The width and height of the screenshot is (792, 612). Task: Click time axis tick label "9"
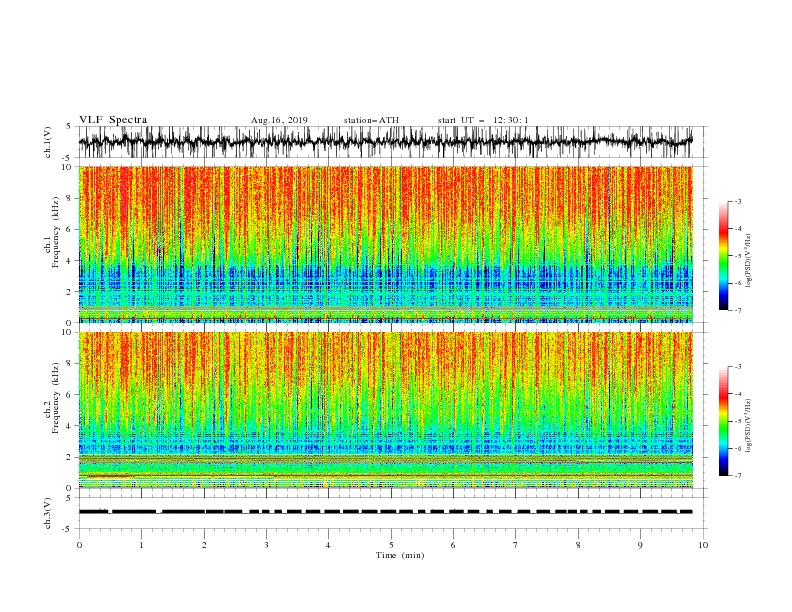(x=640, y=545)
